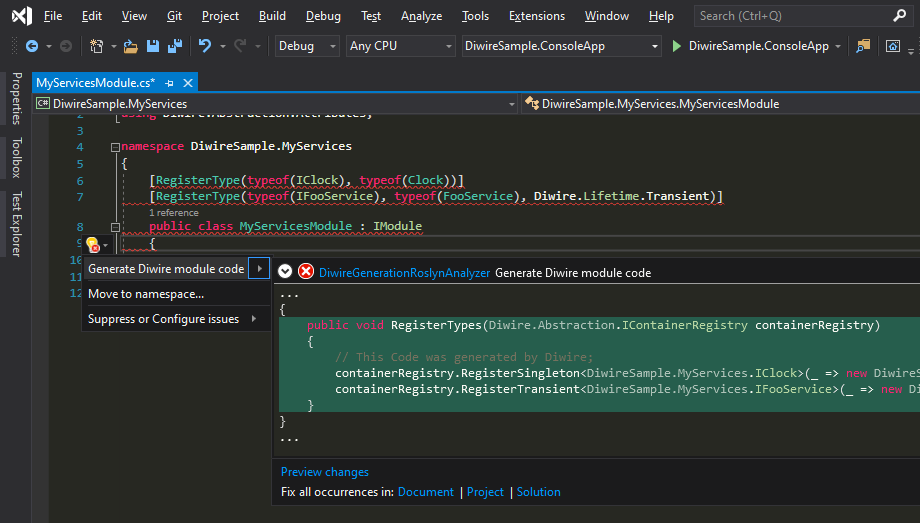Viewport: 920px width, 523px height.
Task: Close the MyServicesModule.cs tab
Action: [188, 83]
